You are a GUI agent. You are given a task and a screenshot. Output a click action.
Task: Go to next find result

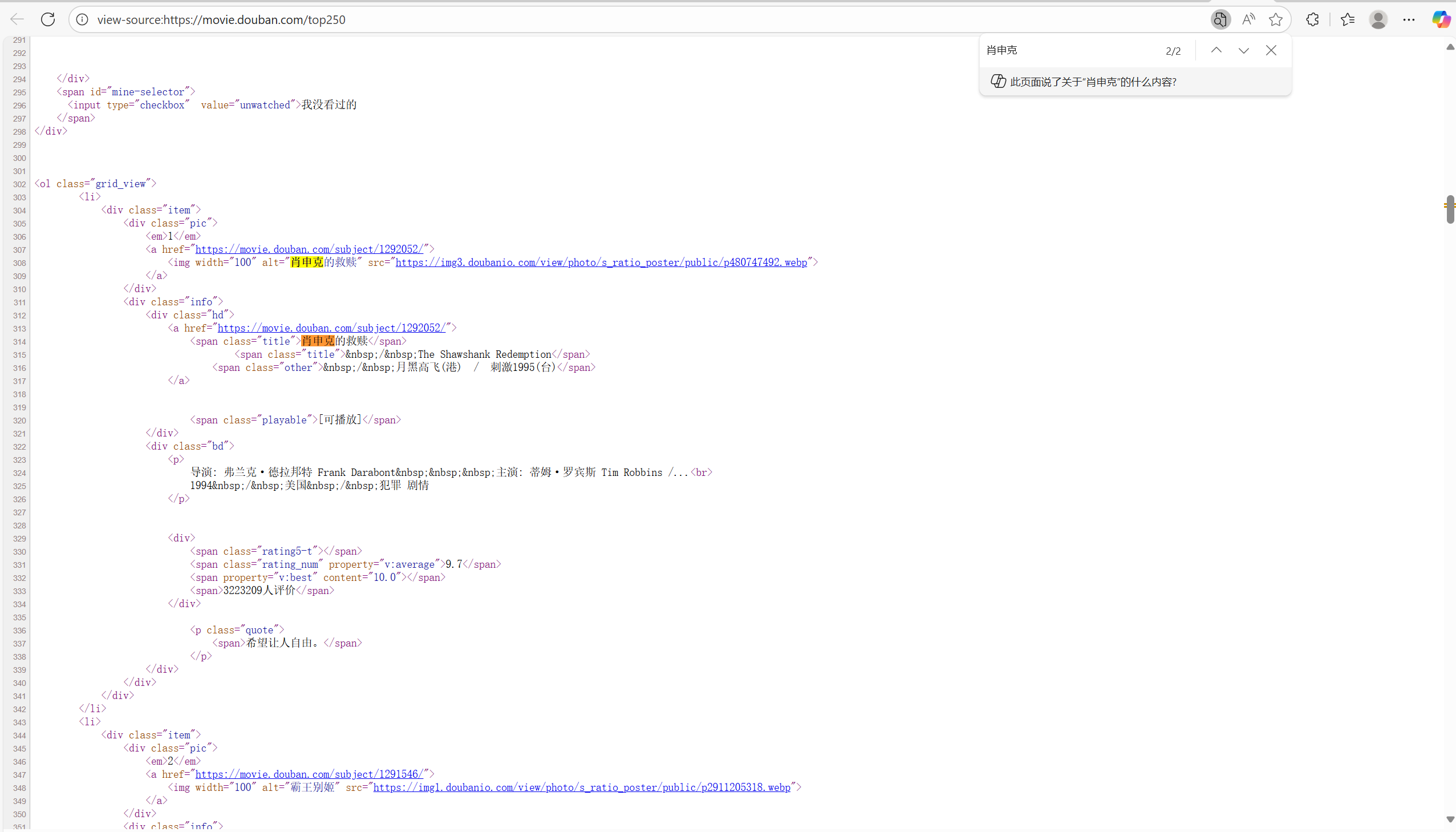point(1244,50)
